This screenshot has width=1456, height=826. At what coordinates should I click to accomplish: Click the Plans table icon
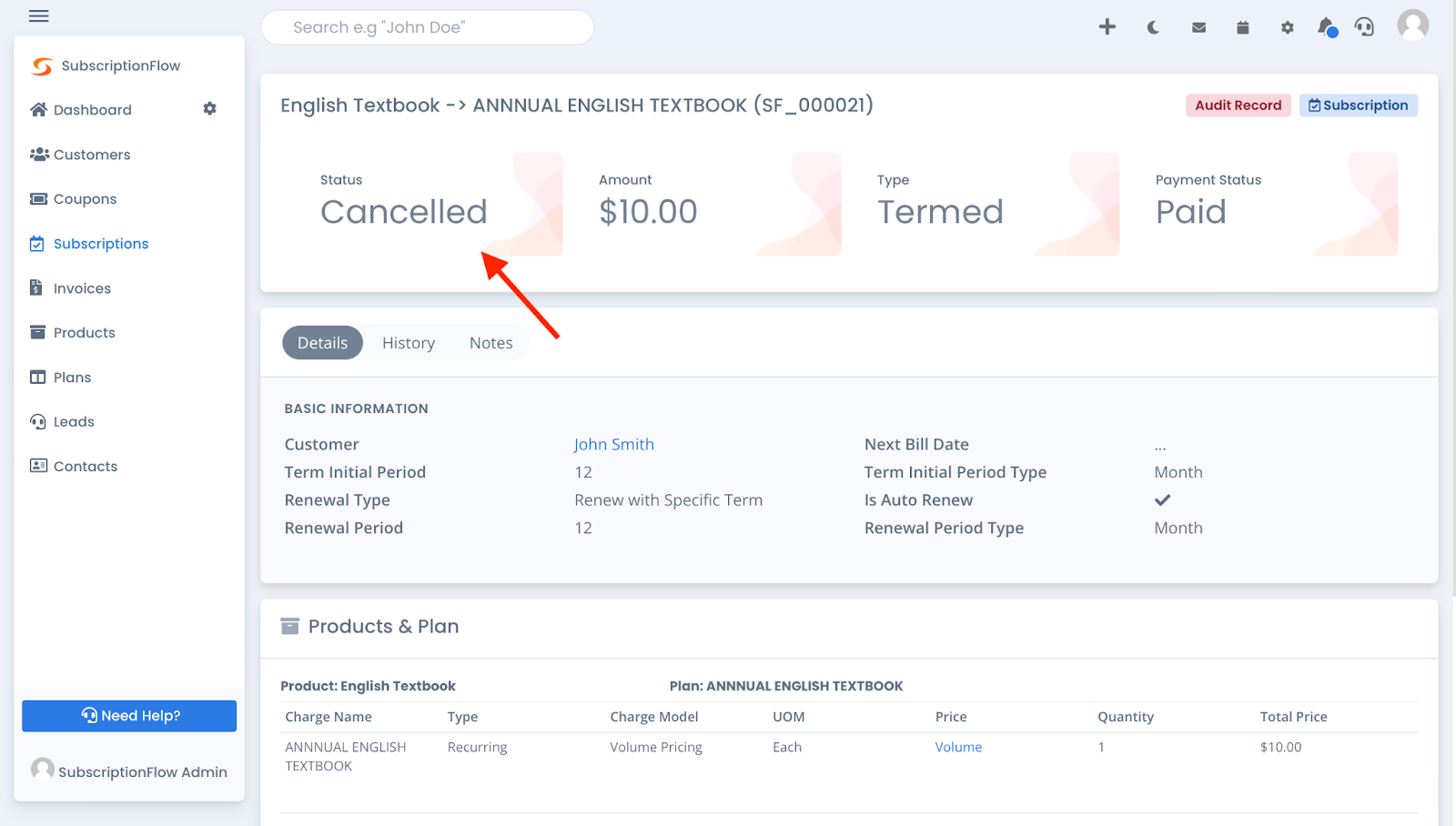pos(37,378)
